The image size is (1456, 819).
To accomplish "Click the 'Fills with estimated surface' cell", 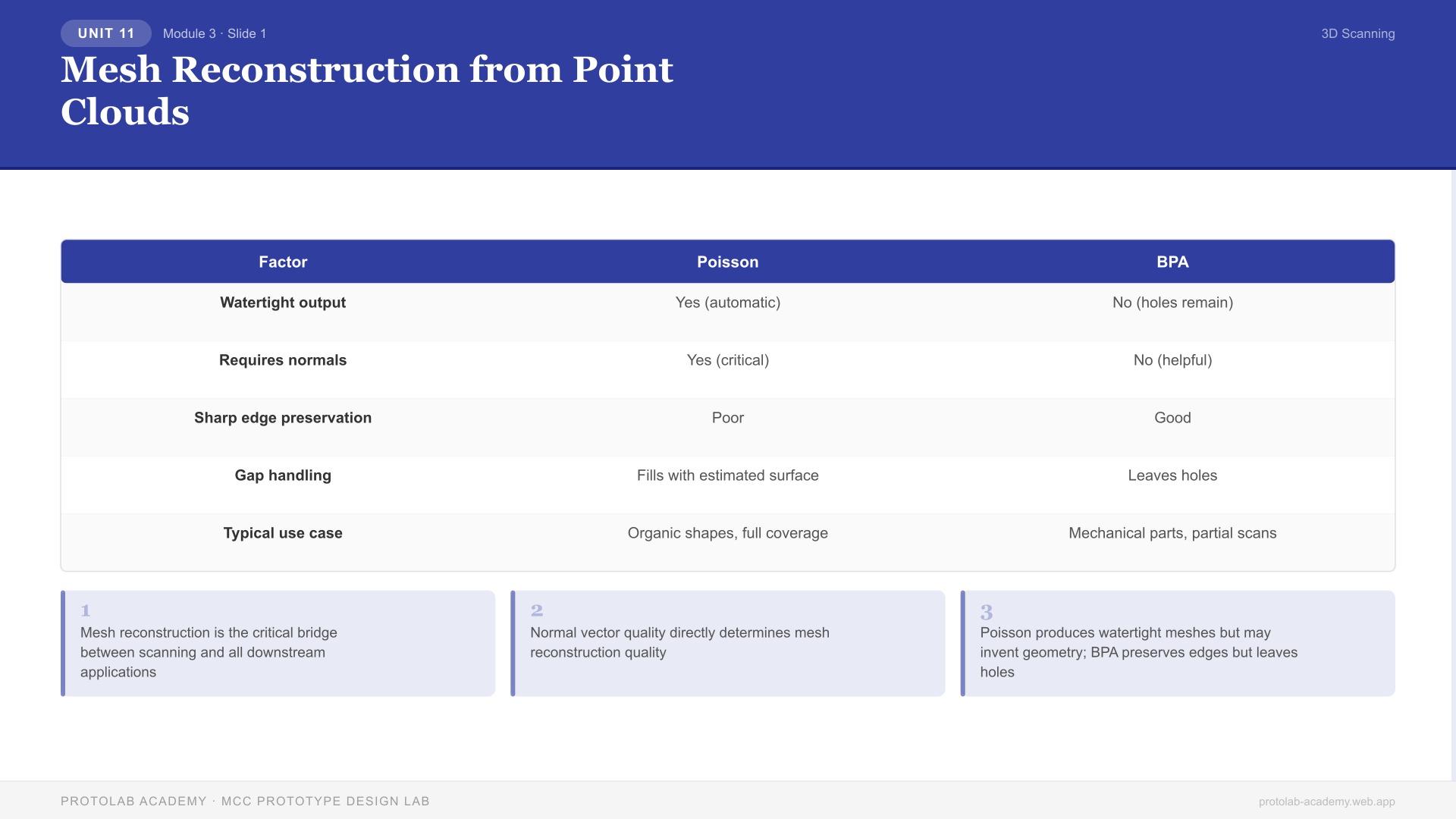I will click(727, 475).
